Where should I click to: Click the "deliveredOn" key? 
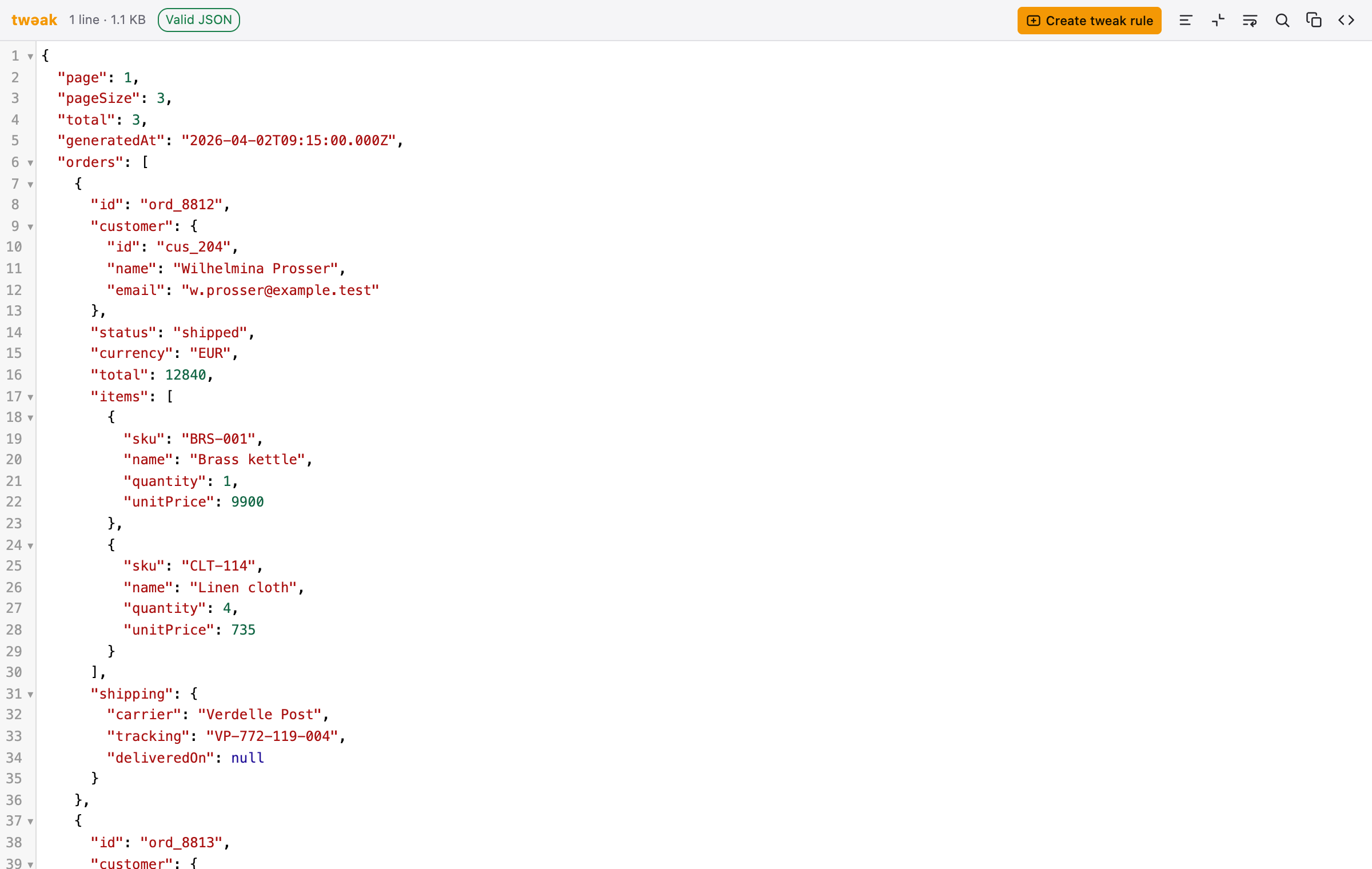(161, 758)
